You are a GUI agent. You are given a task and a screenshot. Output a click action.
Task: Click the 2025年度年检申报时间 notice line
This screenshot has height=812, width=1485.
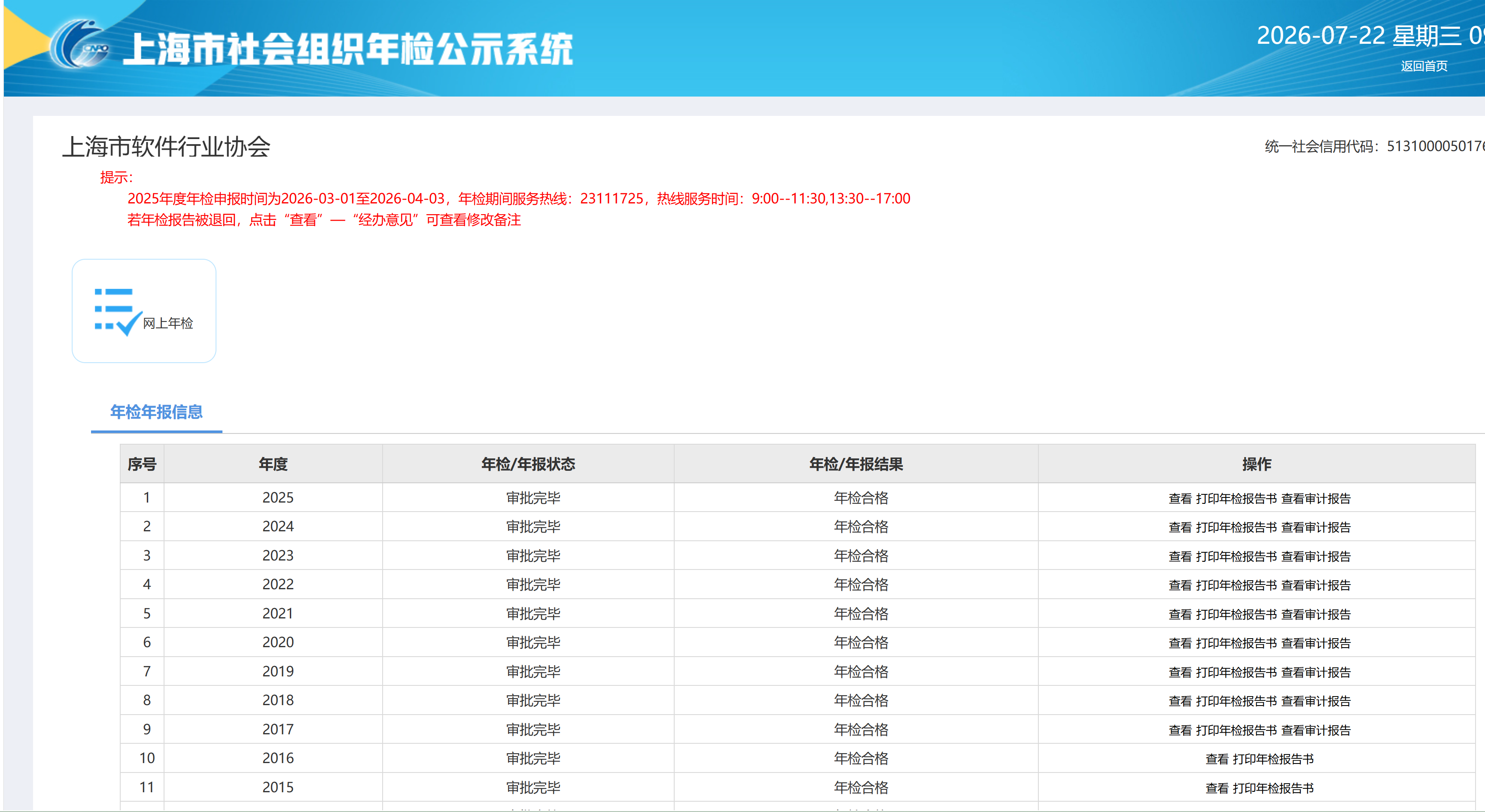pyautogui.click(x=519, y=199)
